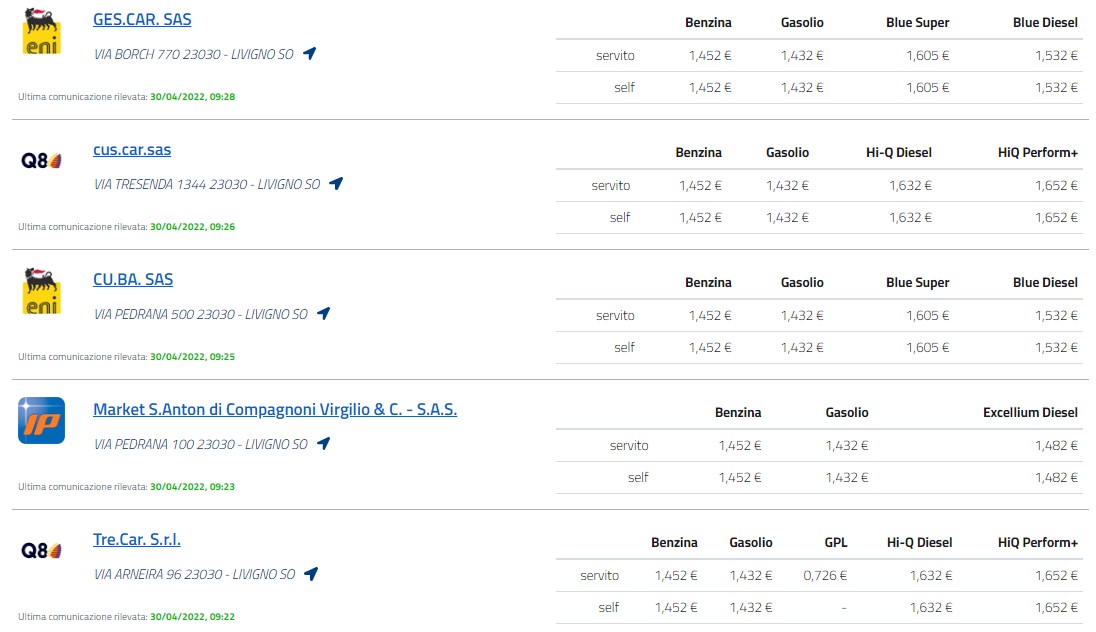
Task: Click the IP logo of Market S.Anton
Action: 41,421
